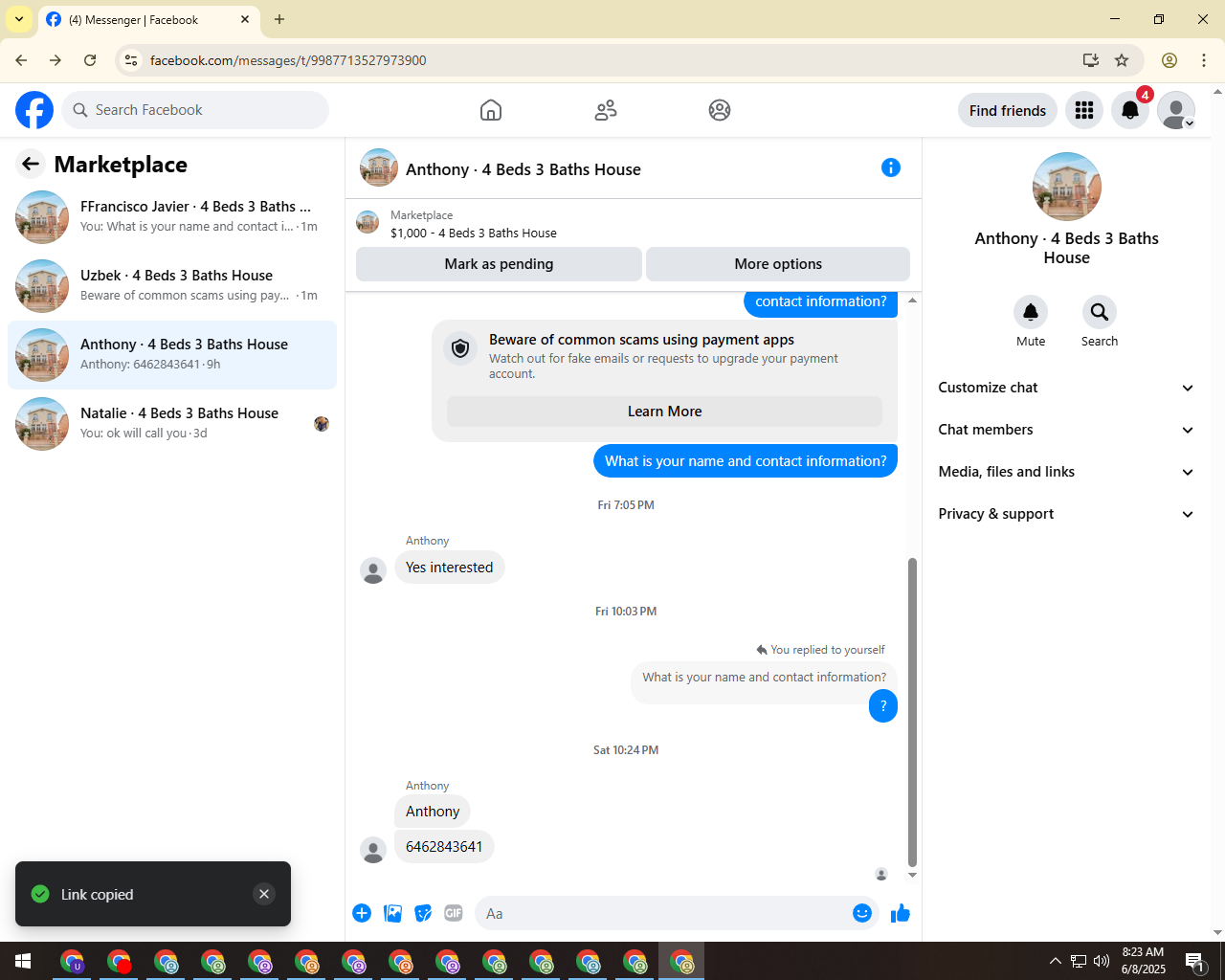Click the Facebook logo

click(34, 110)
